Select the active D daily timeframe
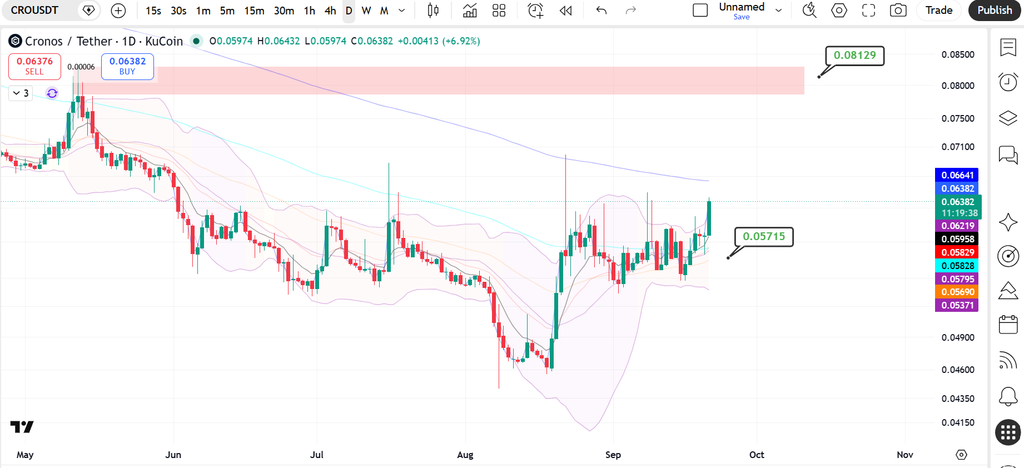 click(x=349, y=10)
